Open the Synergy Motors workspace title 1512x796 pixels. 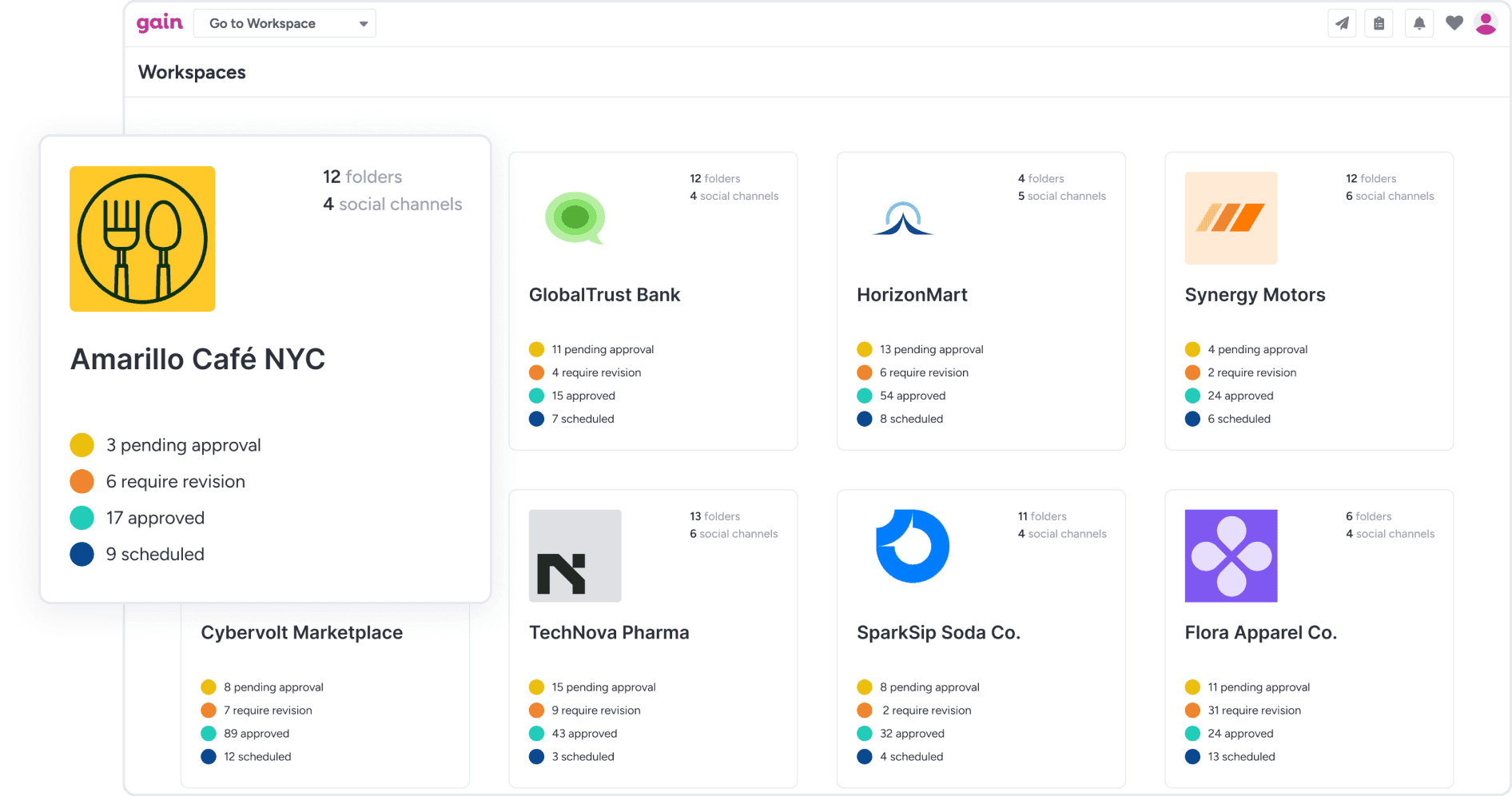pyautogui.click(x=1255, y=295)
